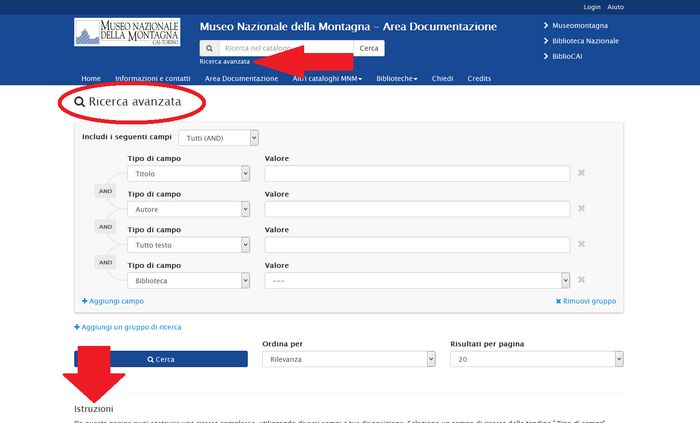Click the Tutto testo value input field

pyautogui.click(x=417, y=245)
